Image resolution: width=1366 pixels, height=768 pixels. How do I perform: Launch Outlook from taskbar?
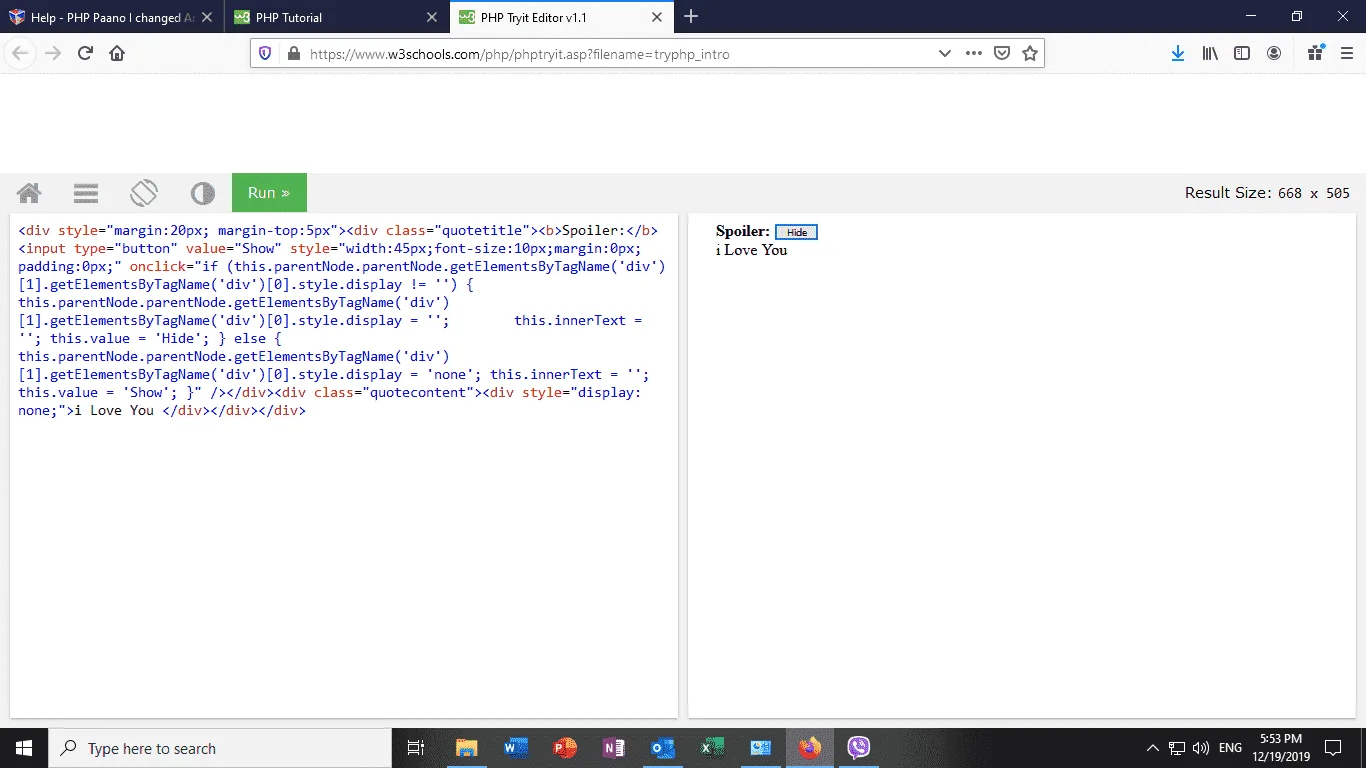pyautogui.click(x=663, y=748)
